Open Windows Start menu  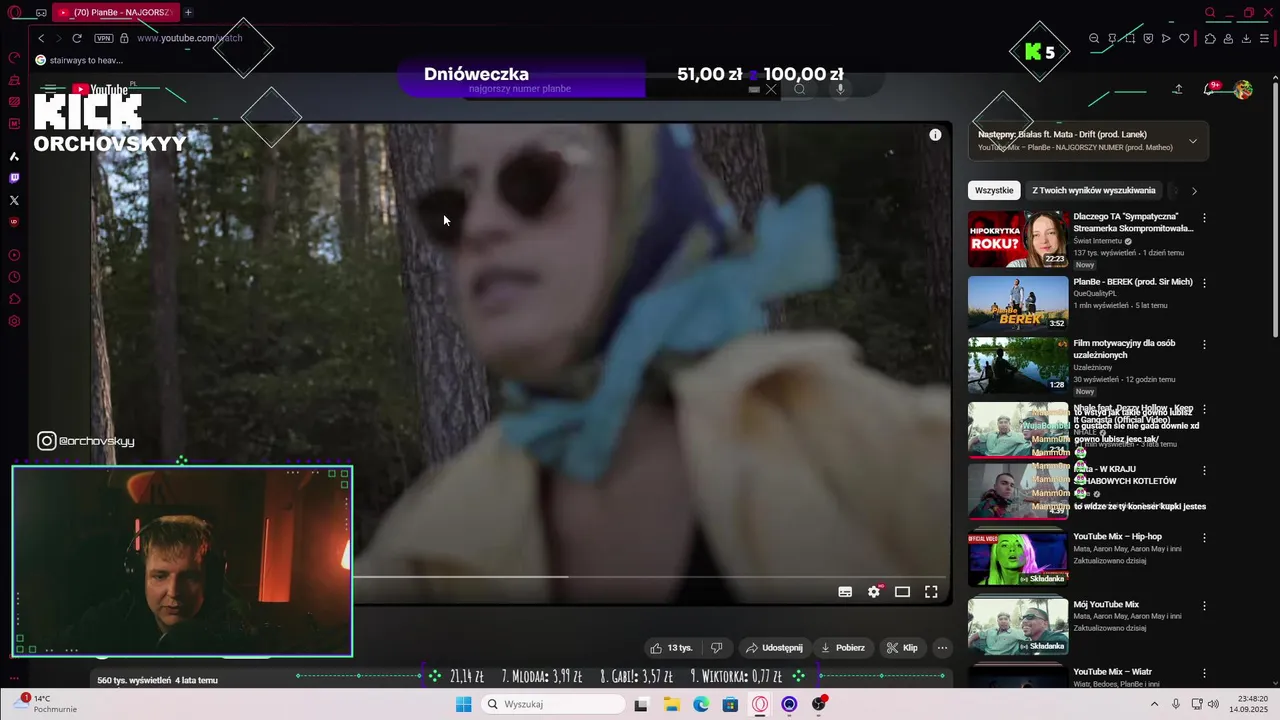click(464, 704)
